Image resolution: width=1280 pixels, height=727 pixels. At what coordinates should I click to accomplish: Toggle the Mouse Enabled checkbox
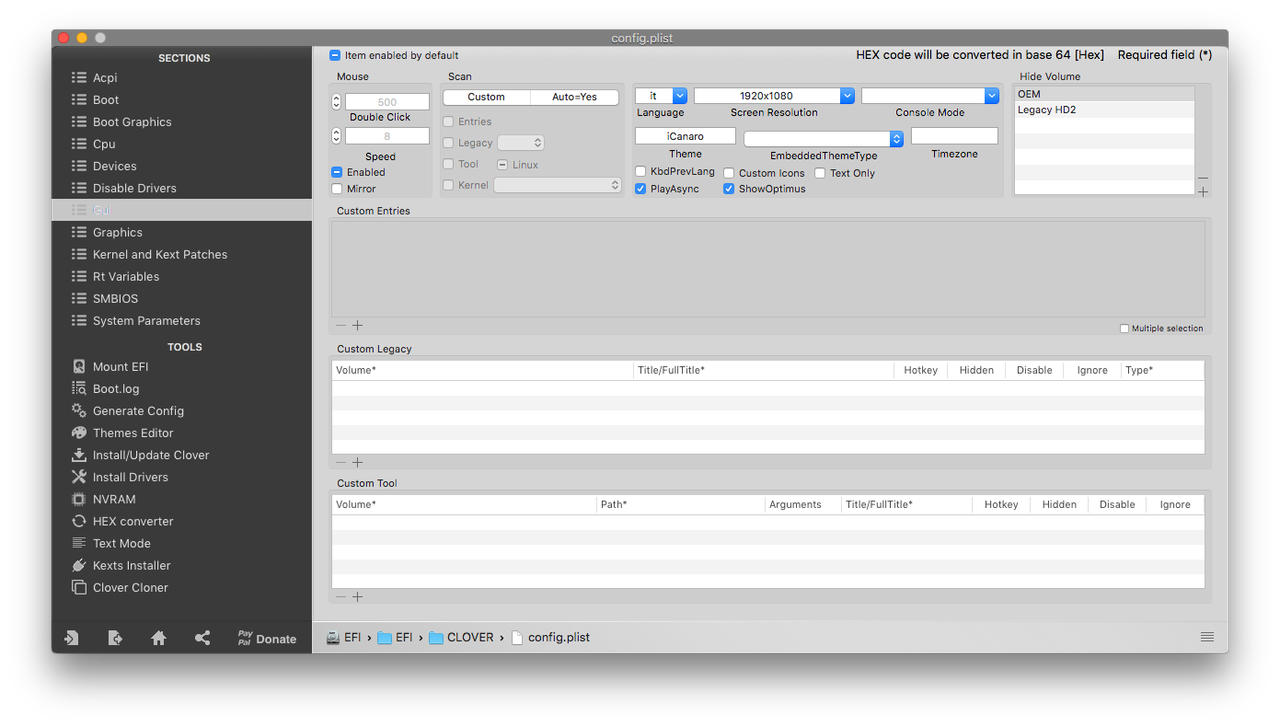coord(337,172)
